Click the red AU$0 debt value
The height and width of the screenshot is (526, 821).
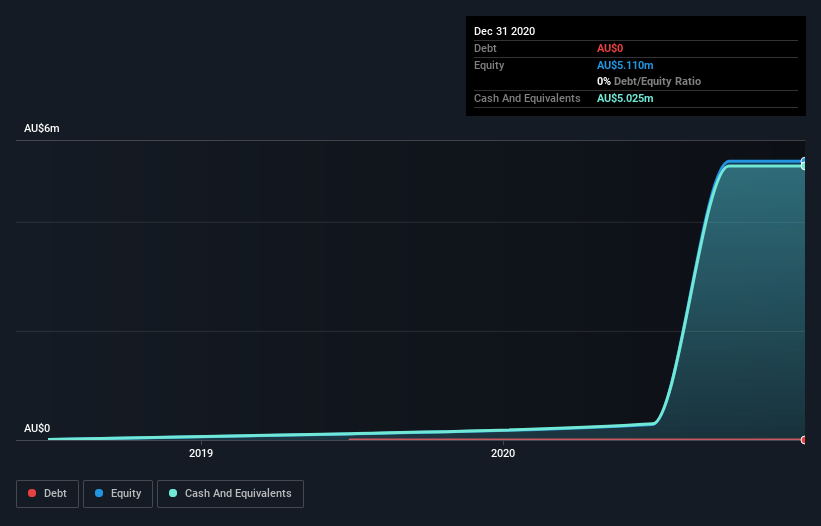[610, 48]
